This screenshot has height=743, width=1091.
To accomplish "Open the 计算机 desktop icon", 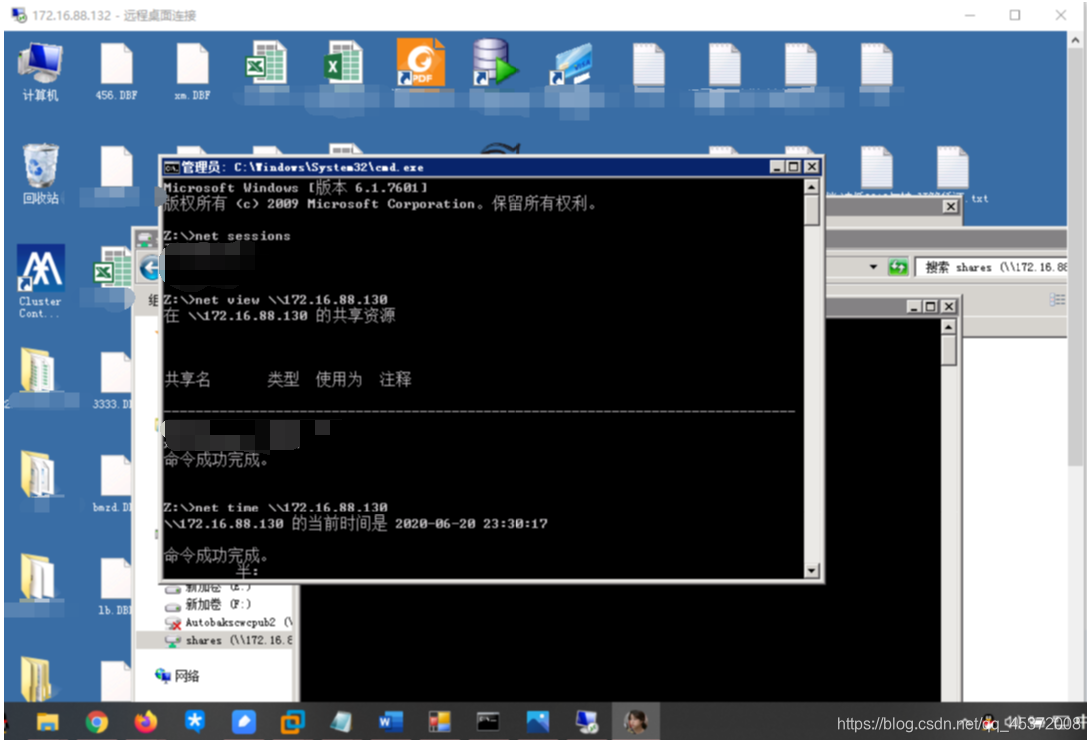I will click(40, 71).
